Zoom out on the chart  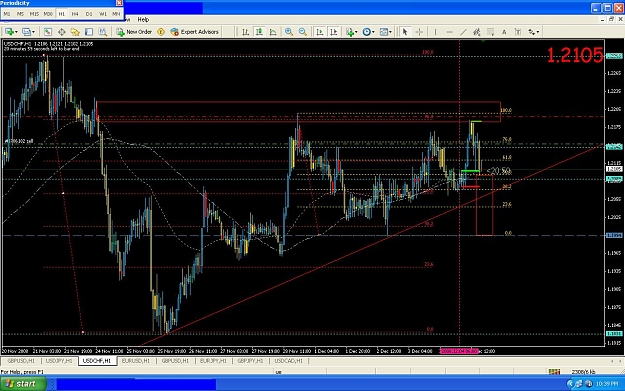coord(303,32)
